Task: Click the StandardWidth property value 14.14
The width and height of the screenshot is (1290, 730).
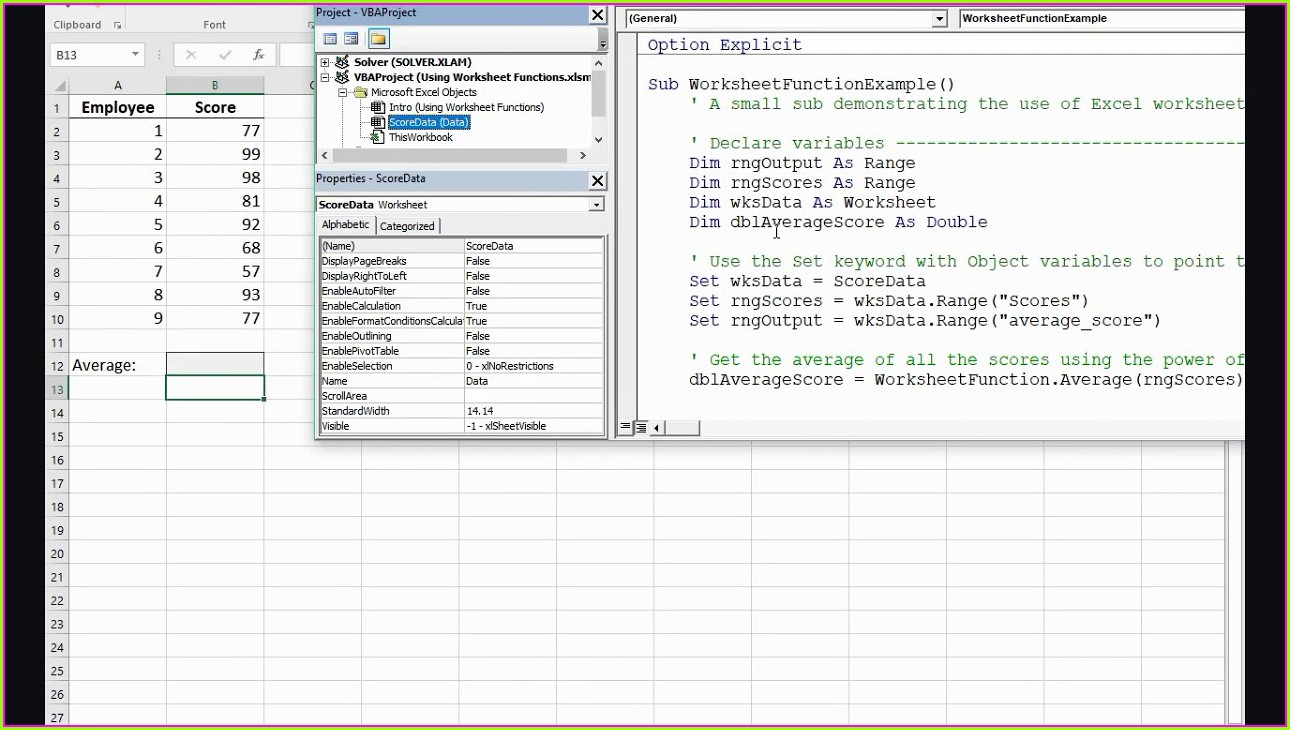Action: (533, 411)
